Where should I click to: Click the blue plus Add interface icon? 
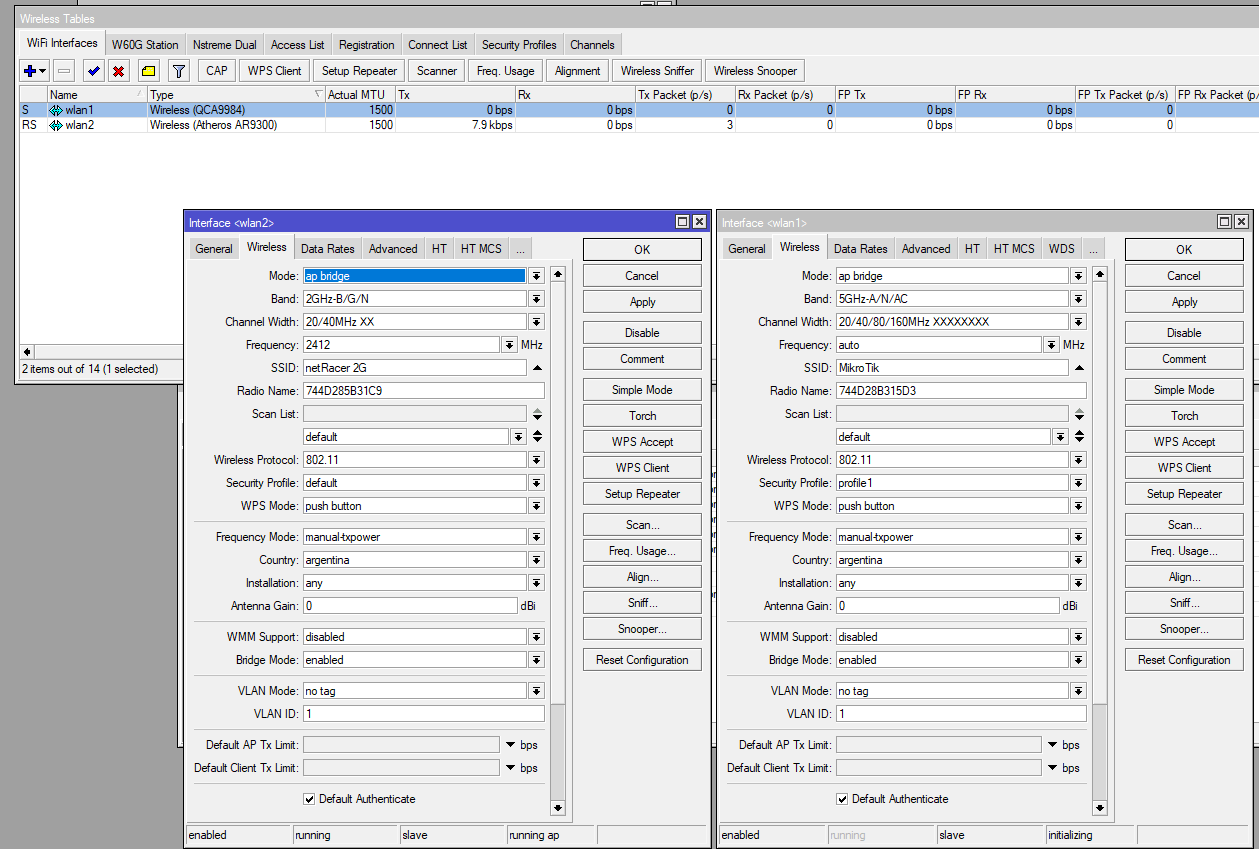pyautogui.click(x=31, y=71)
